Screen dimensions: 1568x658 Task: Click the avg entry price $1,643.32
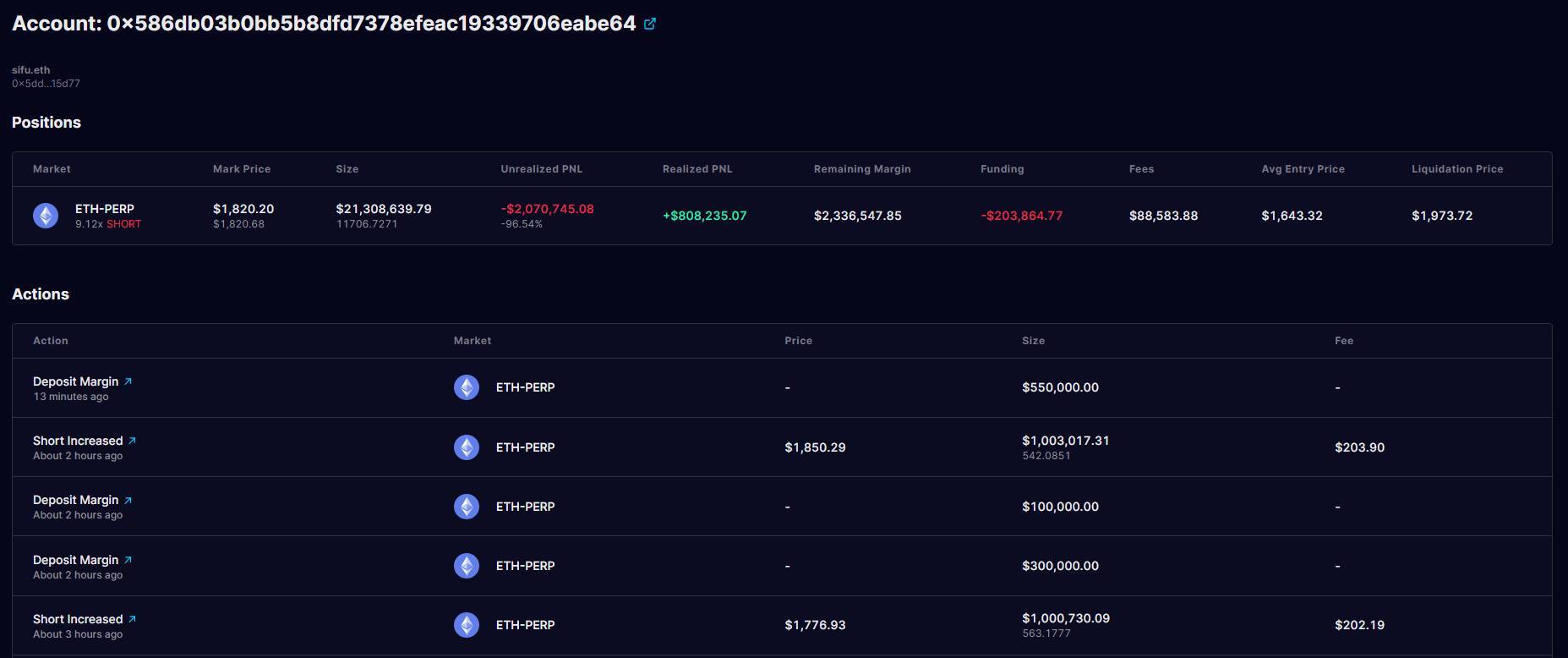point(1292,216)
